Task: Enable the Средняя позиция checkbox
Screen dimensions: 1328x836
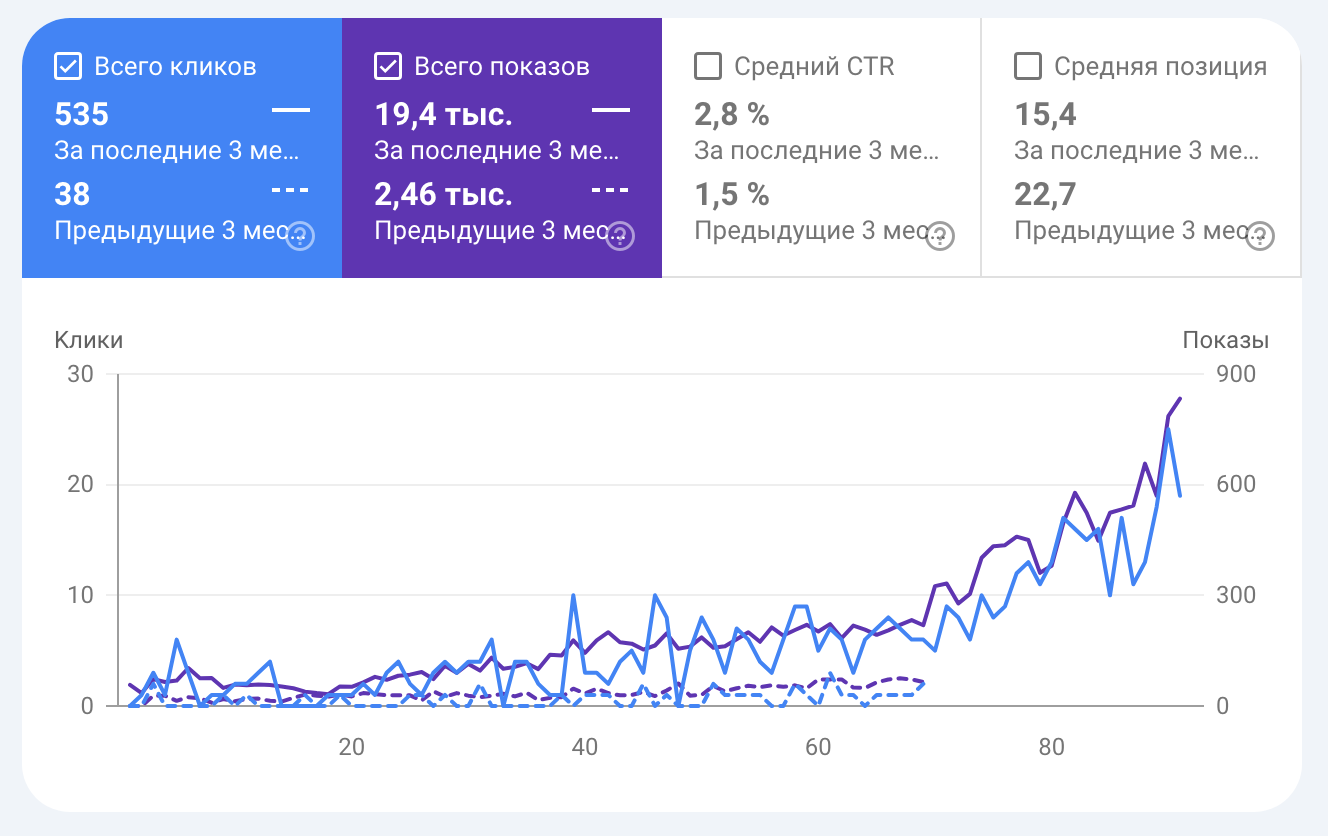Action: 1028,67
